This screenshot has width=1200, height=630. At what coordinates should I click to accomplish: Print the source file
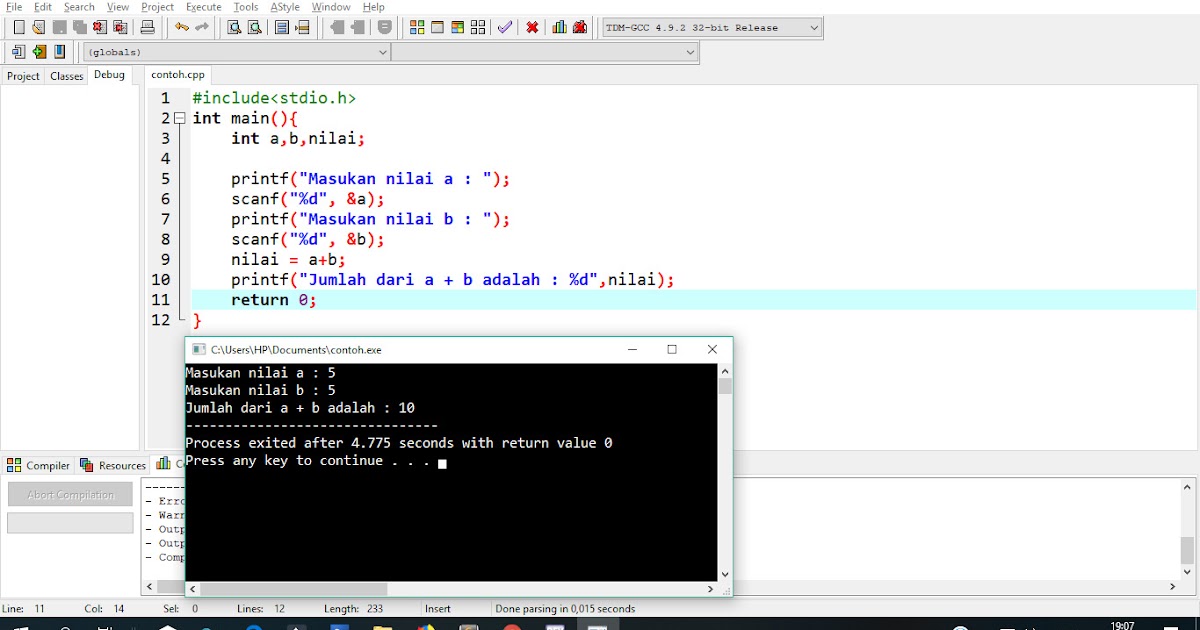point(145,27)
